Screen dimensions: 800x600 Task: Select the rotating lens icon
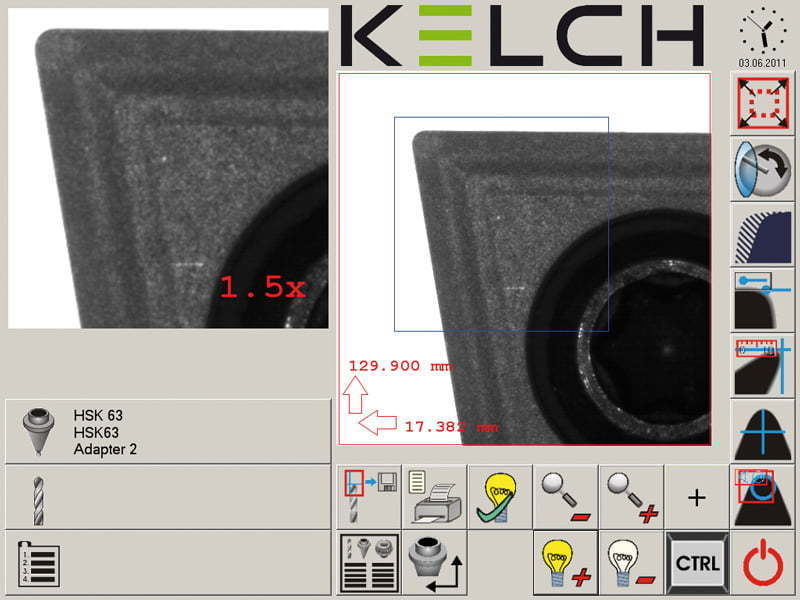point(763,170)
